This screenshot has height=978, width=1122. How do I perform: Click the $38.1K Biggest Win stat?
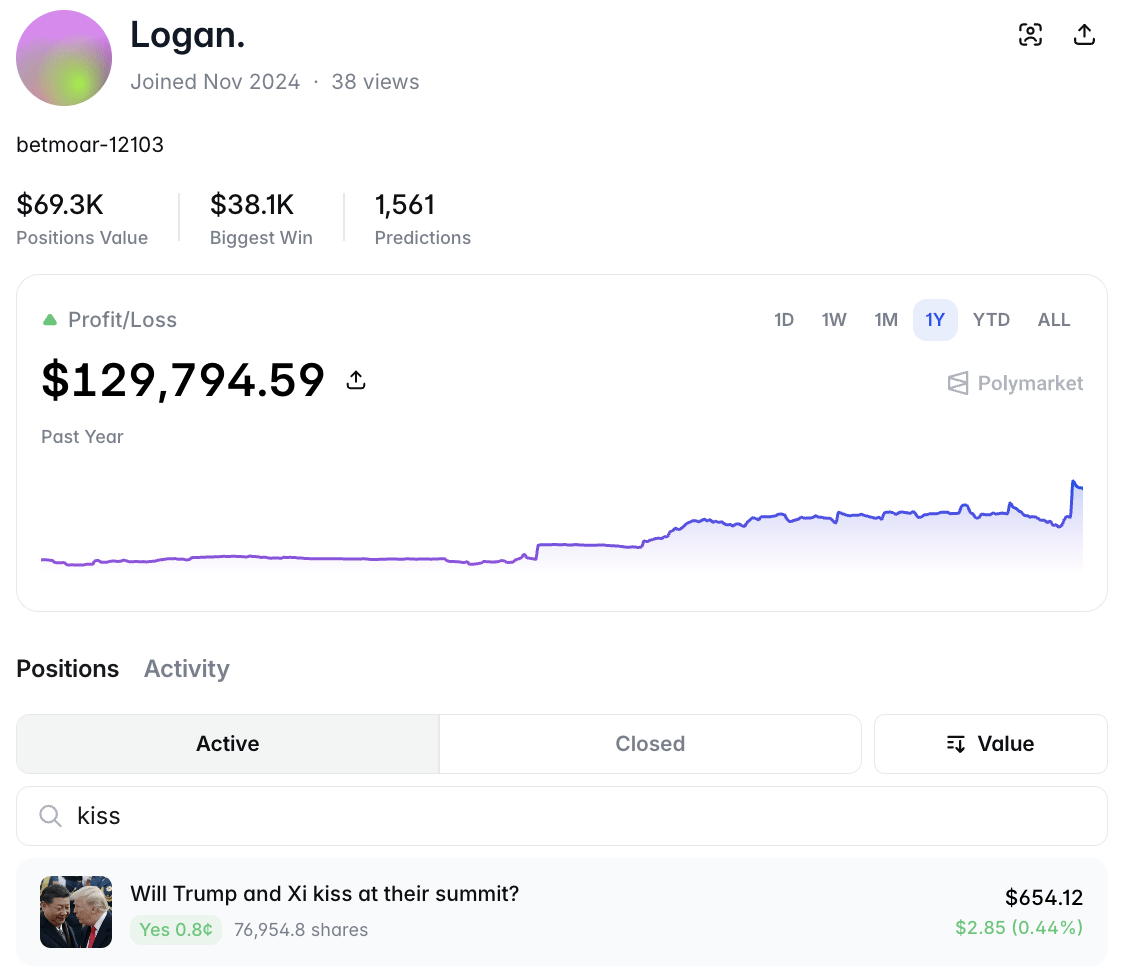point(261,218)
